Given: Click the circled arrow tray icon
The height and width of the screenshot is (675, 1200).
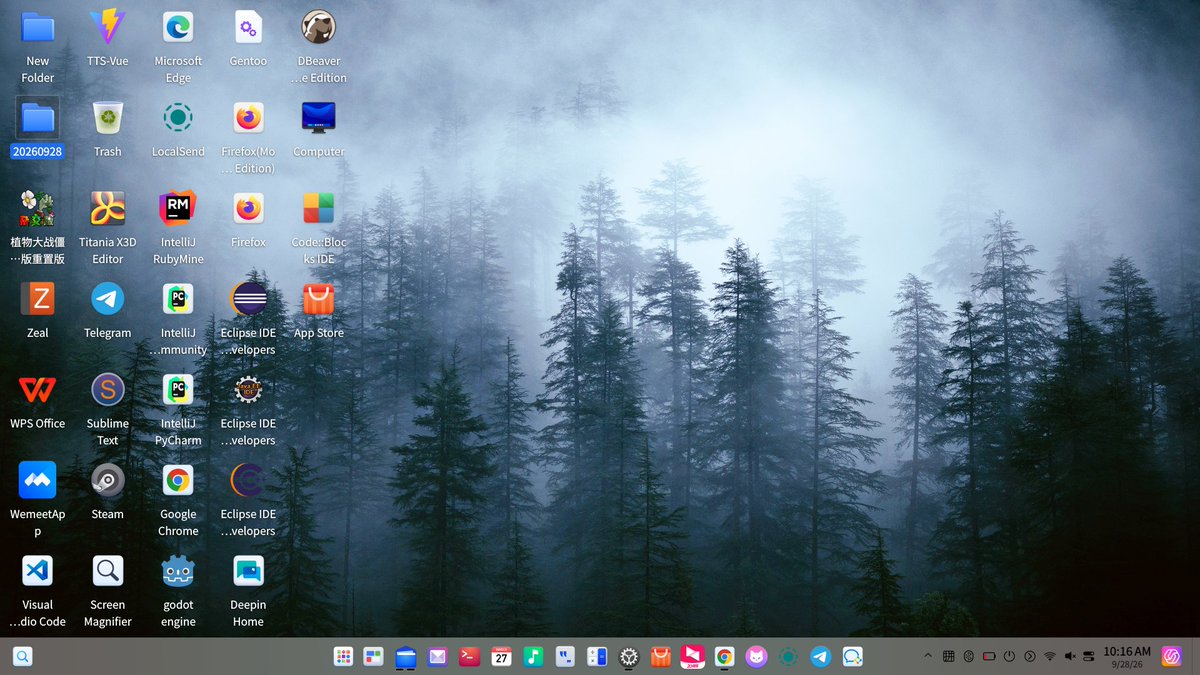Looking at the screenshot, I should tap(1030, 656).
